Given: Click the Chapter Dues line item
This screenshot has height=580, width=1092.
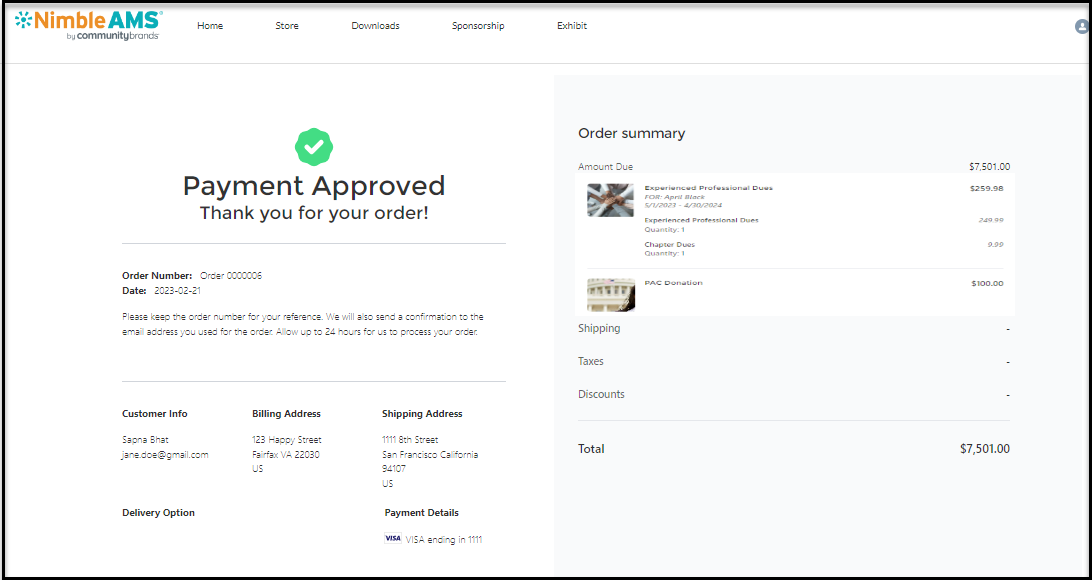Looking at the screenshot, I should click(669, 245).
